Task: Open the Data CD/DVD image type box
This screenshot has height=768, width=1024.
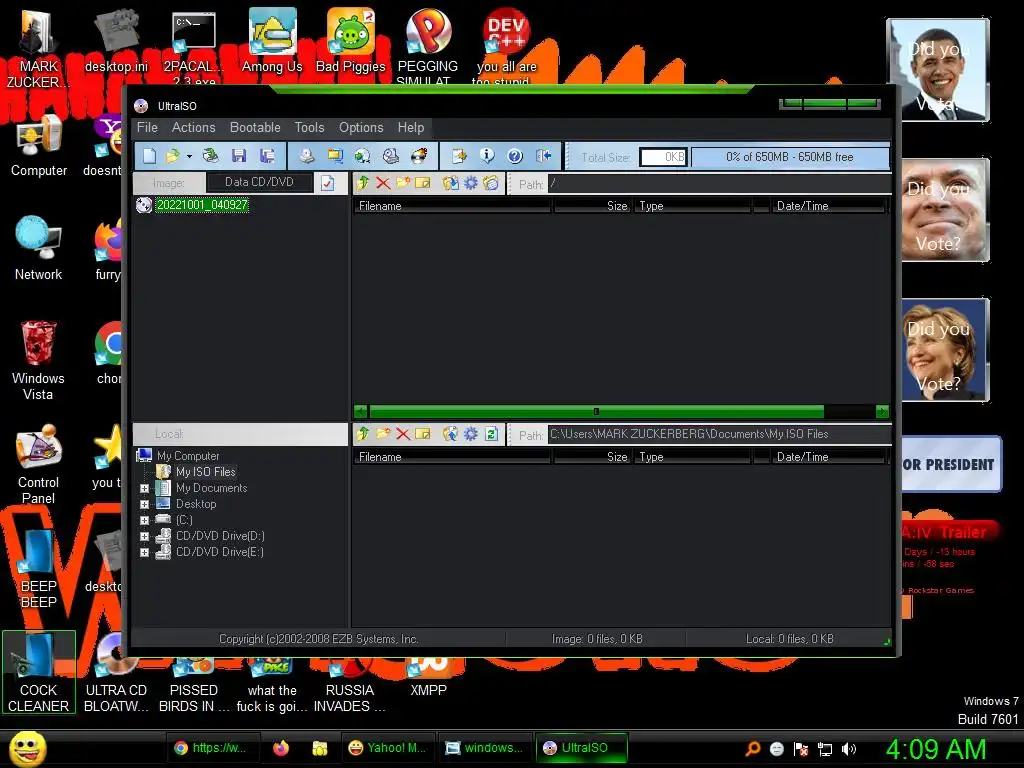Action: tap(259, 182)
